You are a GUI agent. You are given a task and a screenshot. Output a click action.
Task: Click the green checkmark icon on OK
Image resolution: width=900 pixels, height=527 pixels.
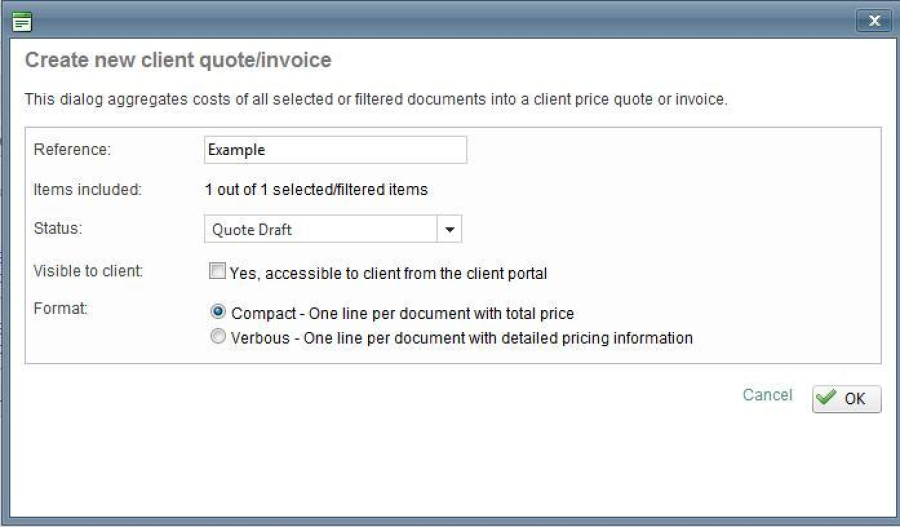(827, 398)
